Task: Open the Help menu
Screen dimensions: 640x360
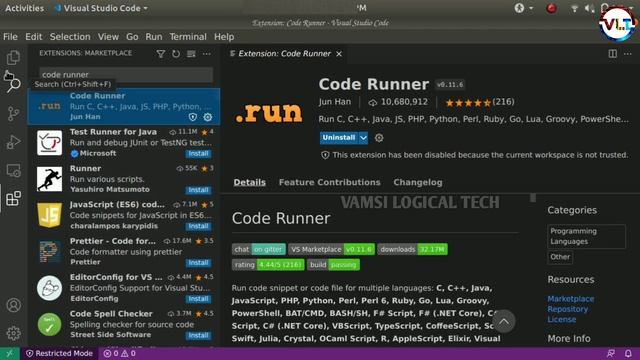Action: [x=224, y=37]
